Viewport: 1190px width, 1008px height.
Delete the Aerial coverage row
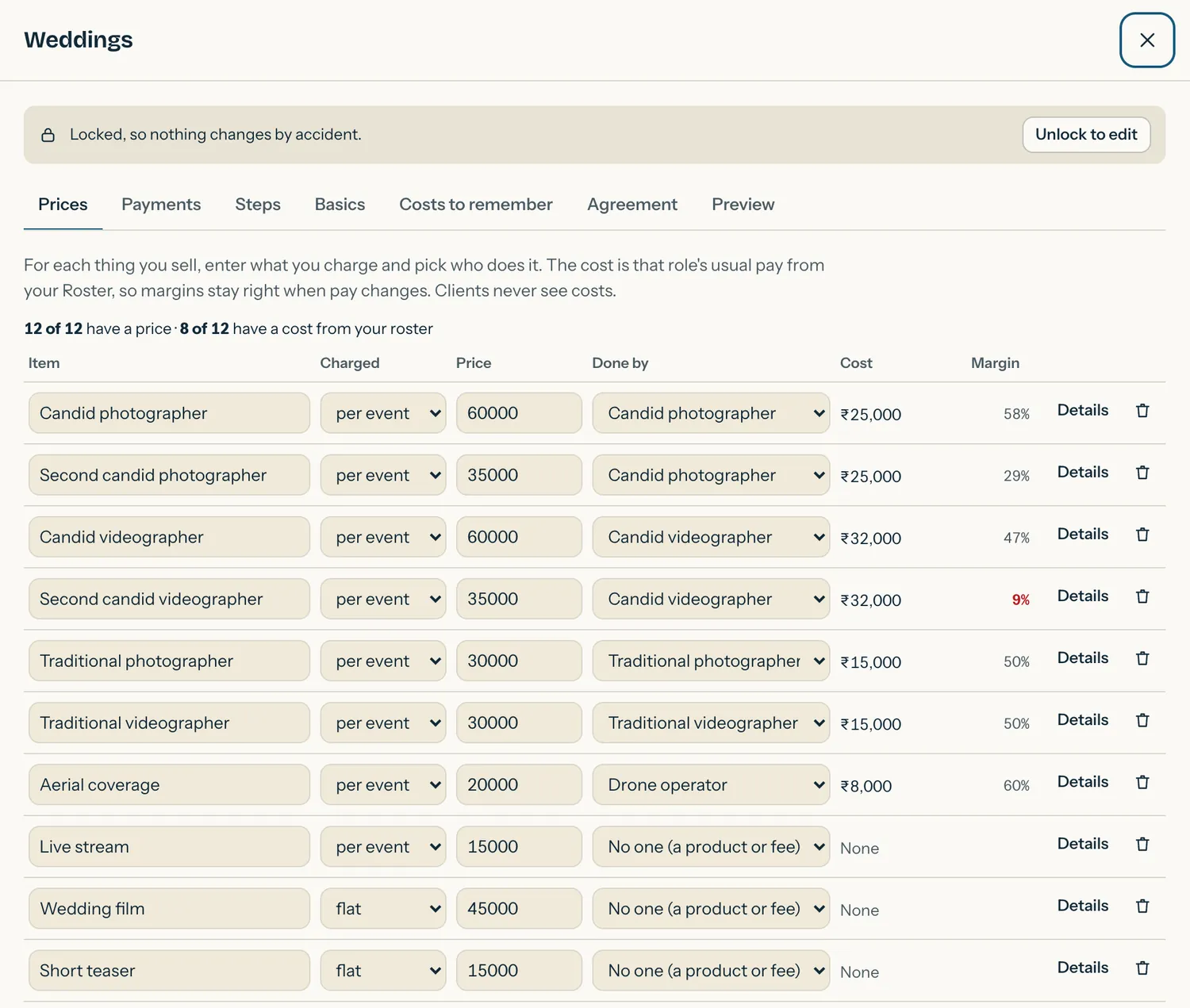click(1142, 782)
